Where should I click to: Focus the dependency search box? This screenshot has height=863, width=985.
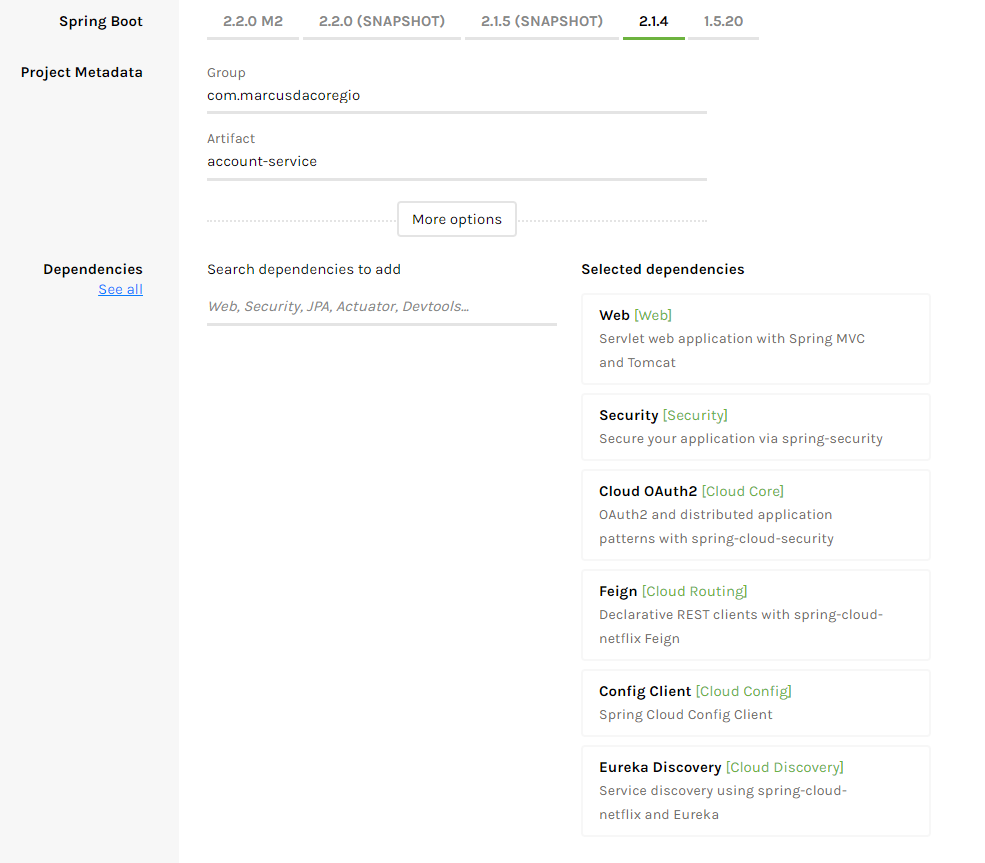(x=380, y=306)
